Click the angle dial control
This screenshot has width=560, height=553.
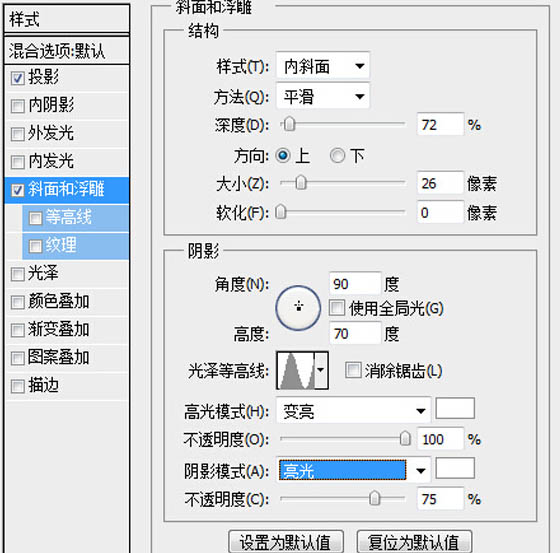[x=298, y=308]
